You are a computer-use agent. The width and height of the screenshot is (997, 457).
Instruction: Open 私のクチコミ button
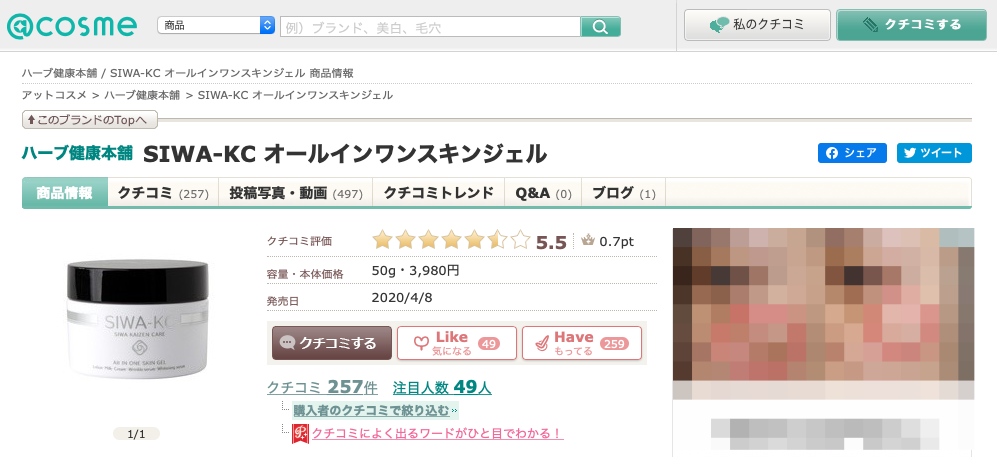[757, 25]
